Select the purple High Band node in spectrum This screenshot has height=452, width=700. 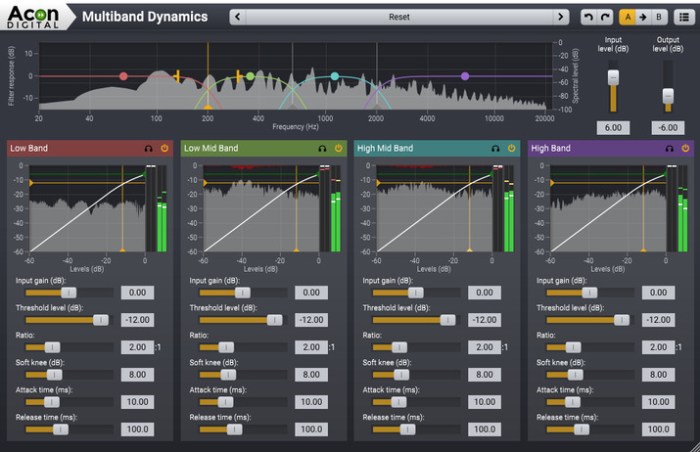(x=465, y=76)
